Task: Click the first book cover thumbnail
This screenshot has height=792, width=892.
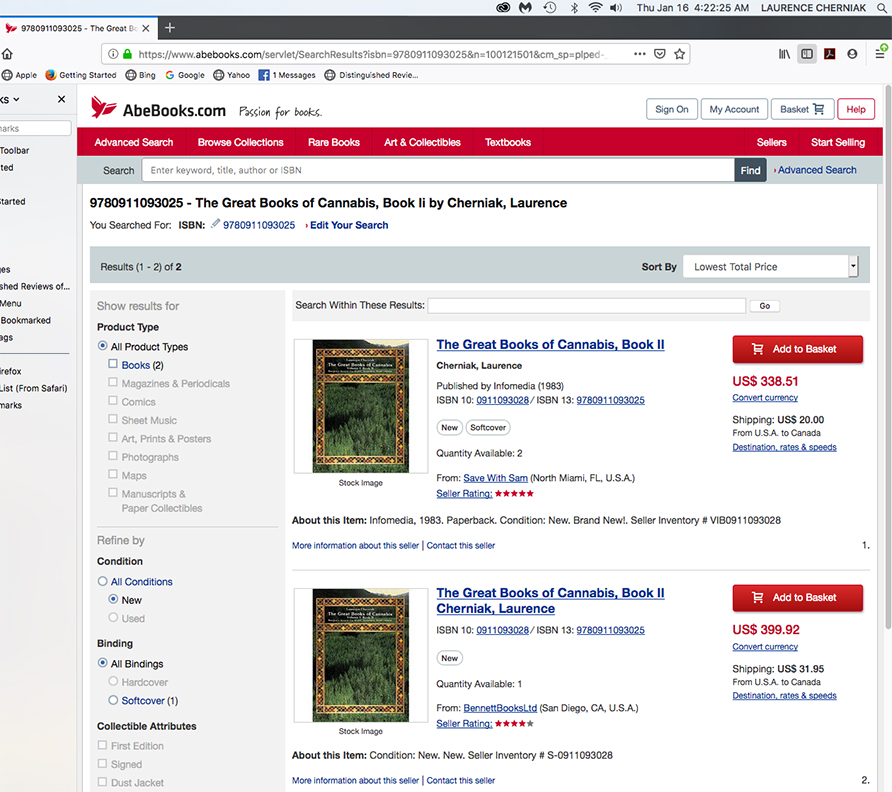Action: [x=361, y=406]
